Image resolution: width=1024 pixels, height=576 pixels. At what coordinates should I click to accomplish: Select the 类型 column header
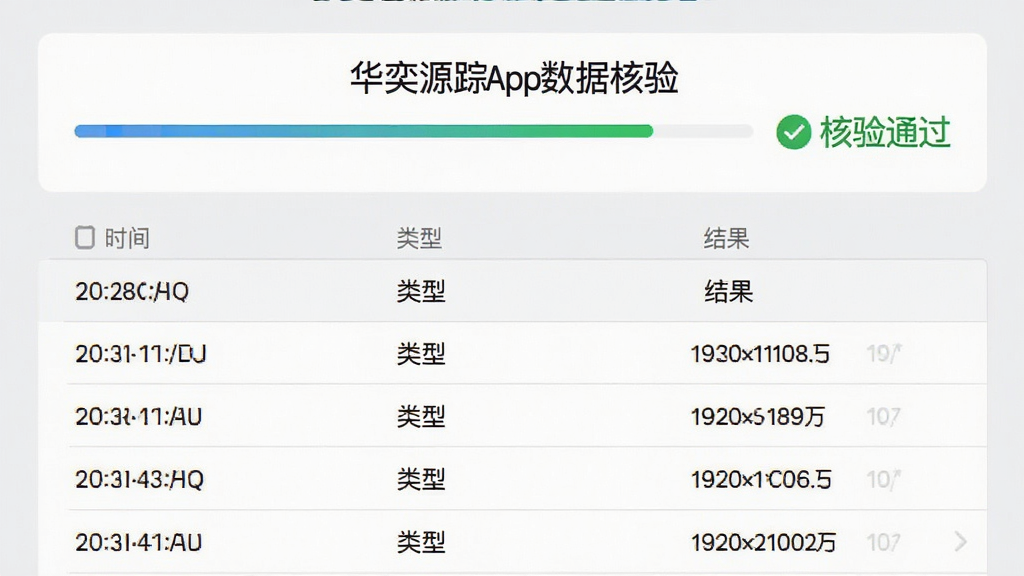[x=419, y=238]
